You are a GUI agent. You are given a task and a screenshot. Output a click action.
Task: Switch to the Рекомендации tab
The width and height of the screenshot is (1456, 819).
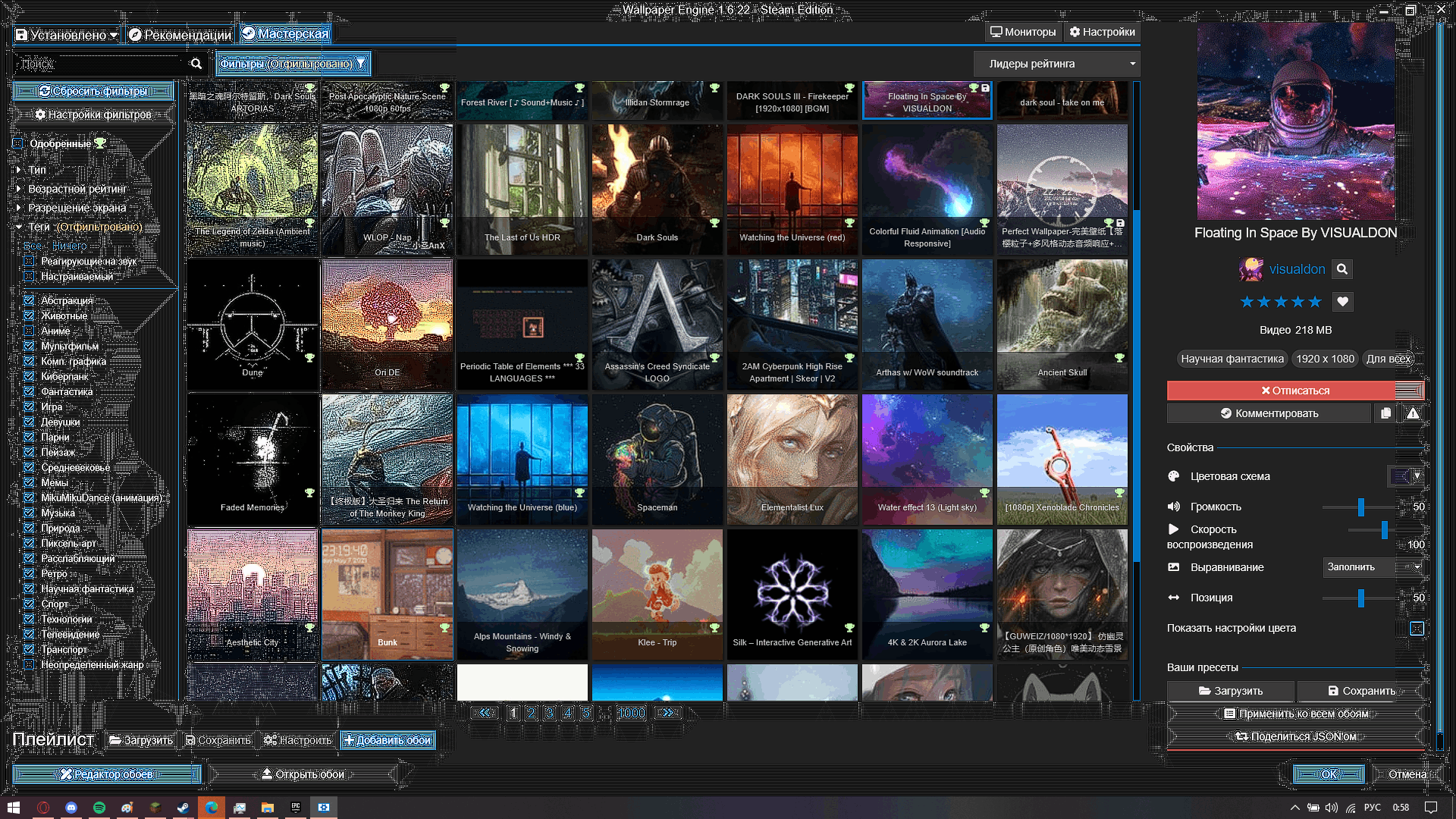[180, 35]
